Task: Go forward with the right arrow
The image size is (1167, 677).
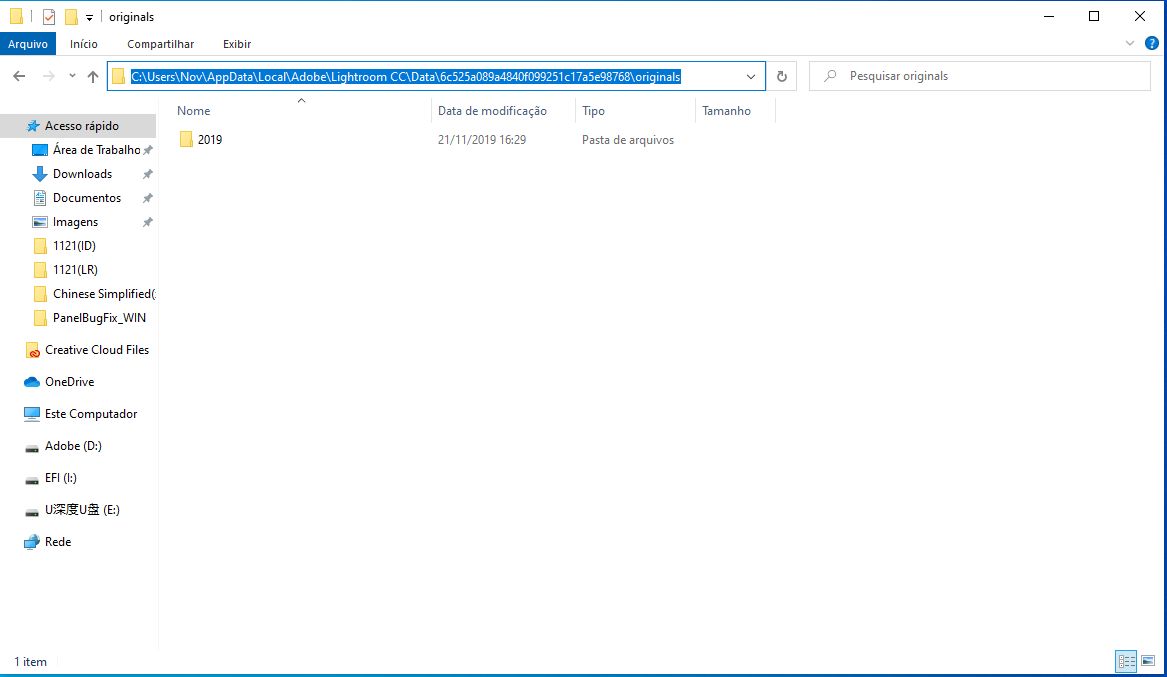Action: click(48, 76)
